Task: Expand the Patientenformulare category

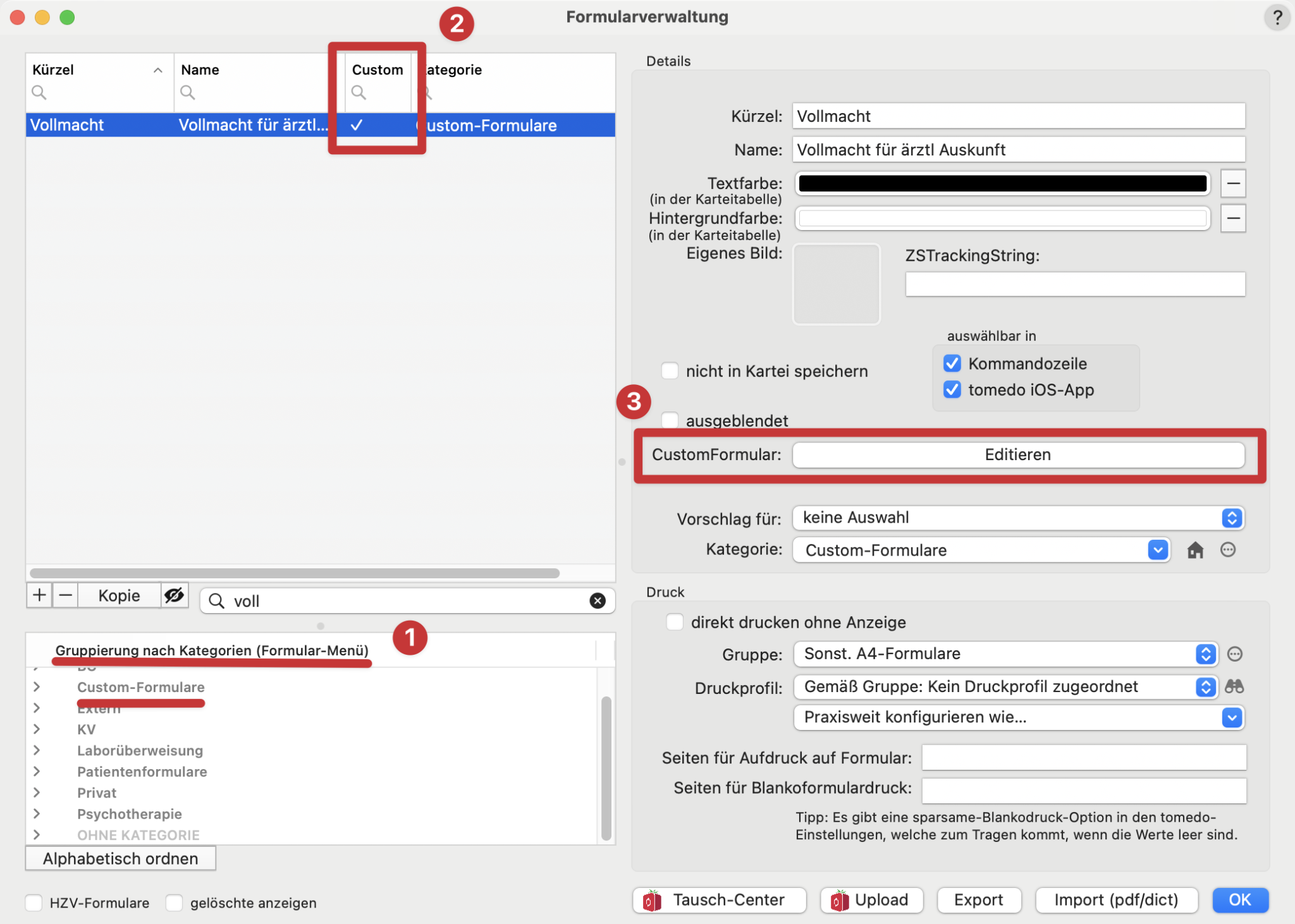Action: click(x=37, y=771)
